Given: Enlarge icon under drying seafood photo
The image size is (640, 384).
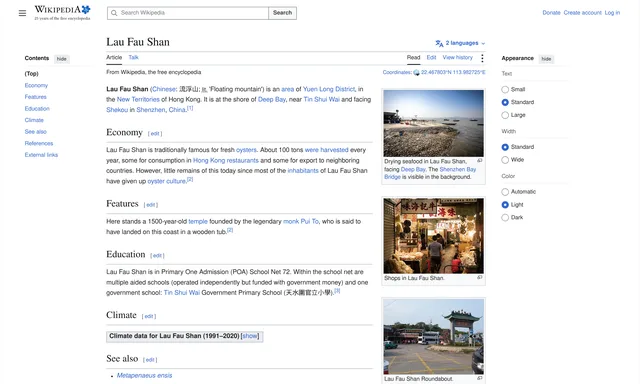Looking at the screenshot, I should 480,161.
